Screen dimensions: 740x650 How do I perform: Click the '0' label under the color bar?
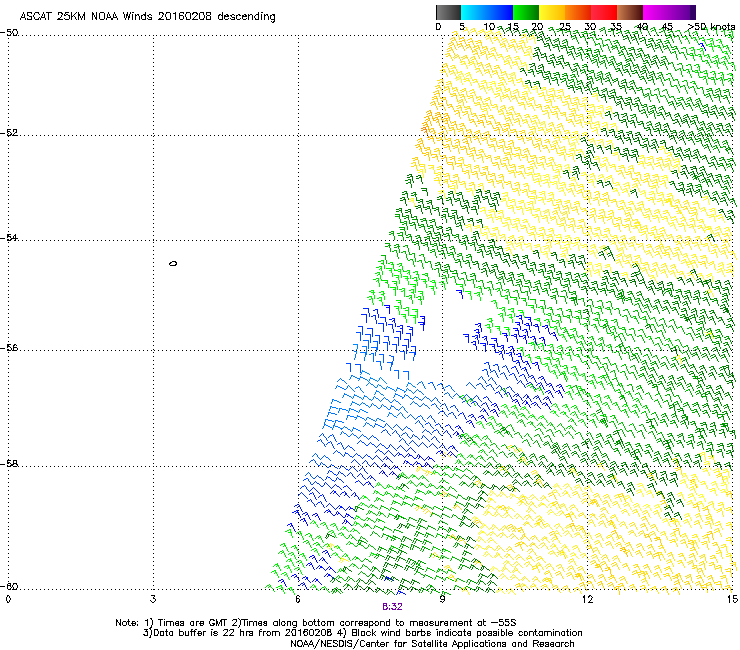coord(438,27)
